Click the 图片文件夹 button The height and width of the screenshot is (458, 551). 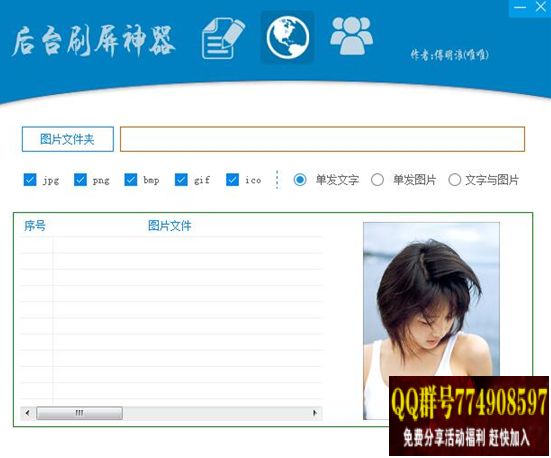point(67,139)
